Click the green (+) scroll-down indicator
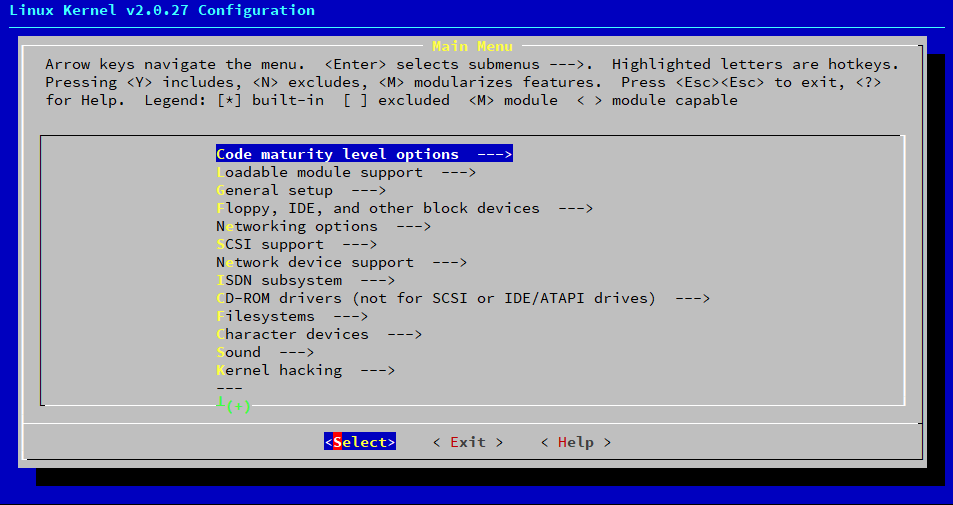This screenshot has height=505, width=953. click(x=238, y=407)
